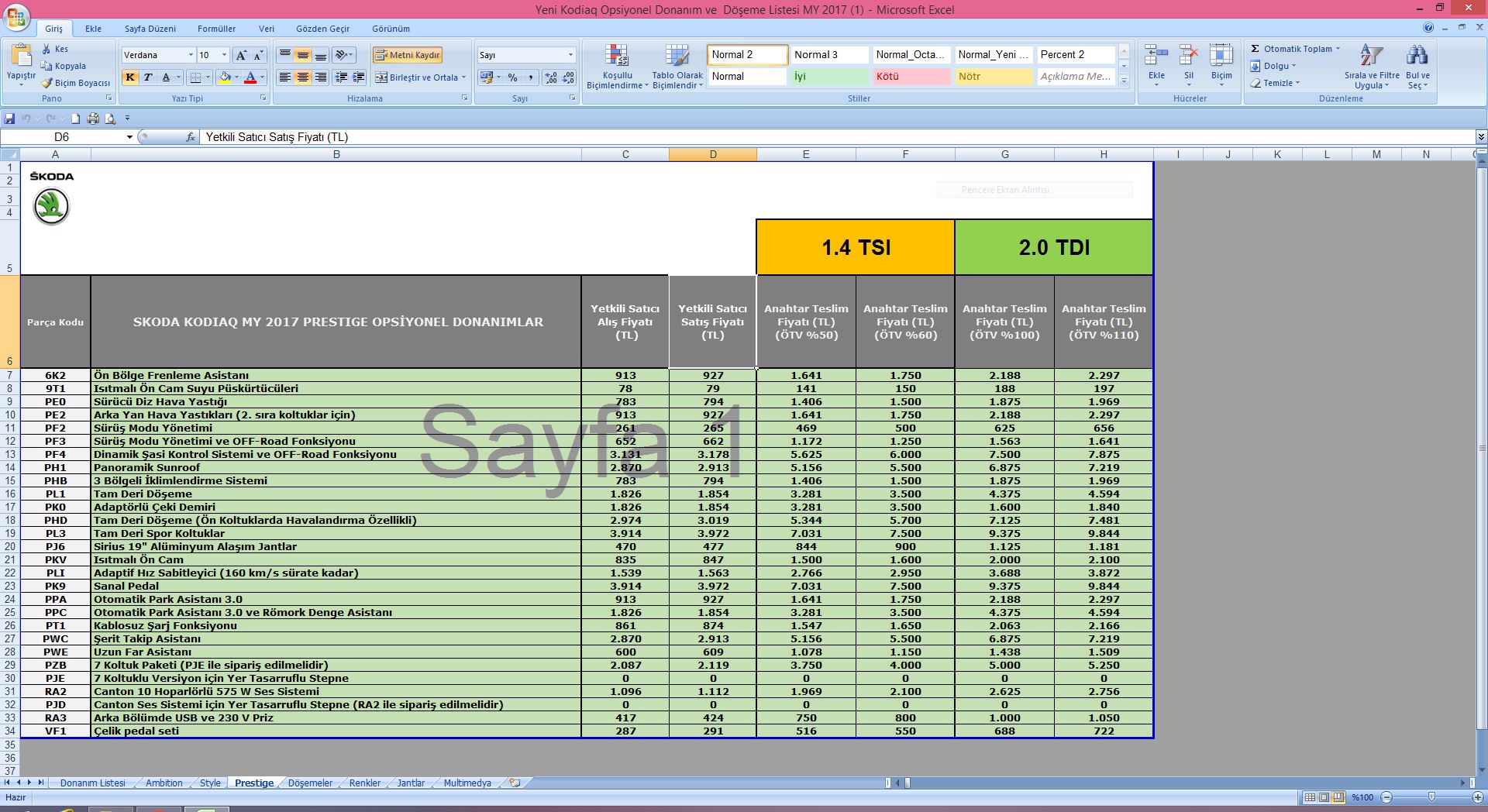
Task: Open Excel help question mark
Action: 1428,28
